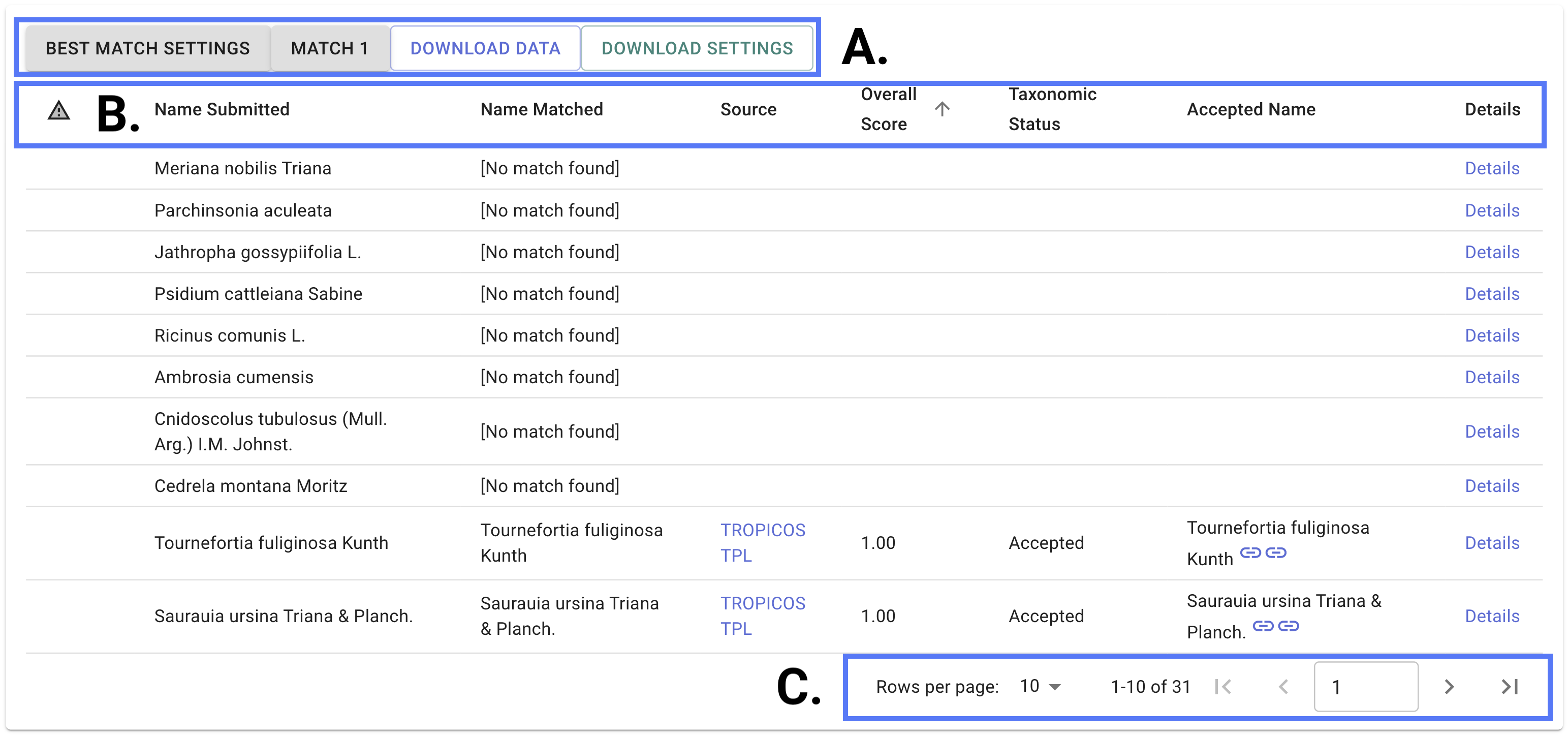The width and height of the screenshot is (1568, 737).
Task: Click the warning triangle column icon
Action: [x=58, y=110]
